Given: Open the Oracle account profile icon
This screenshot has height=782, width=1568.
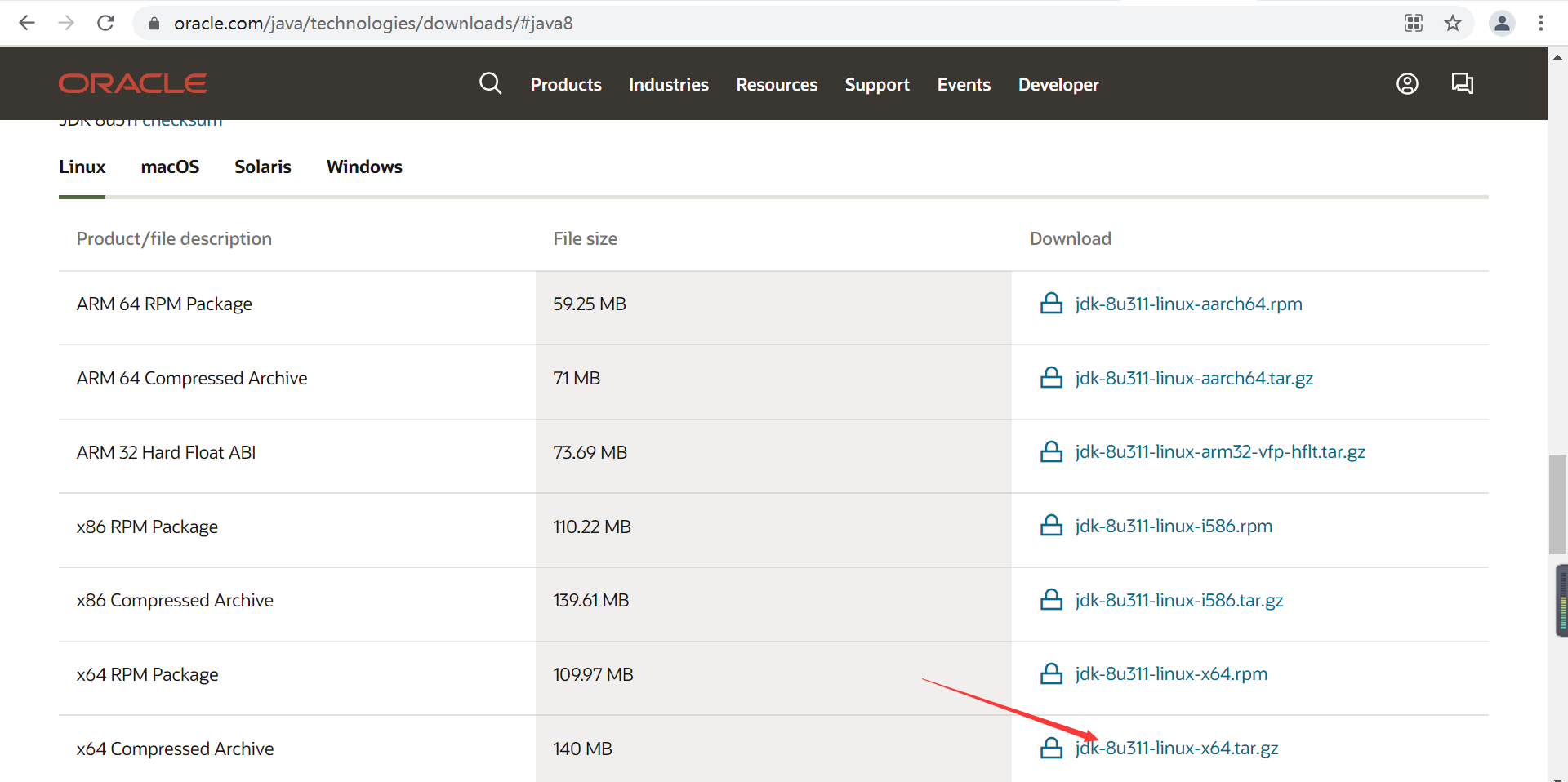Looking at the screenshot, I should coord(1407,83).
